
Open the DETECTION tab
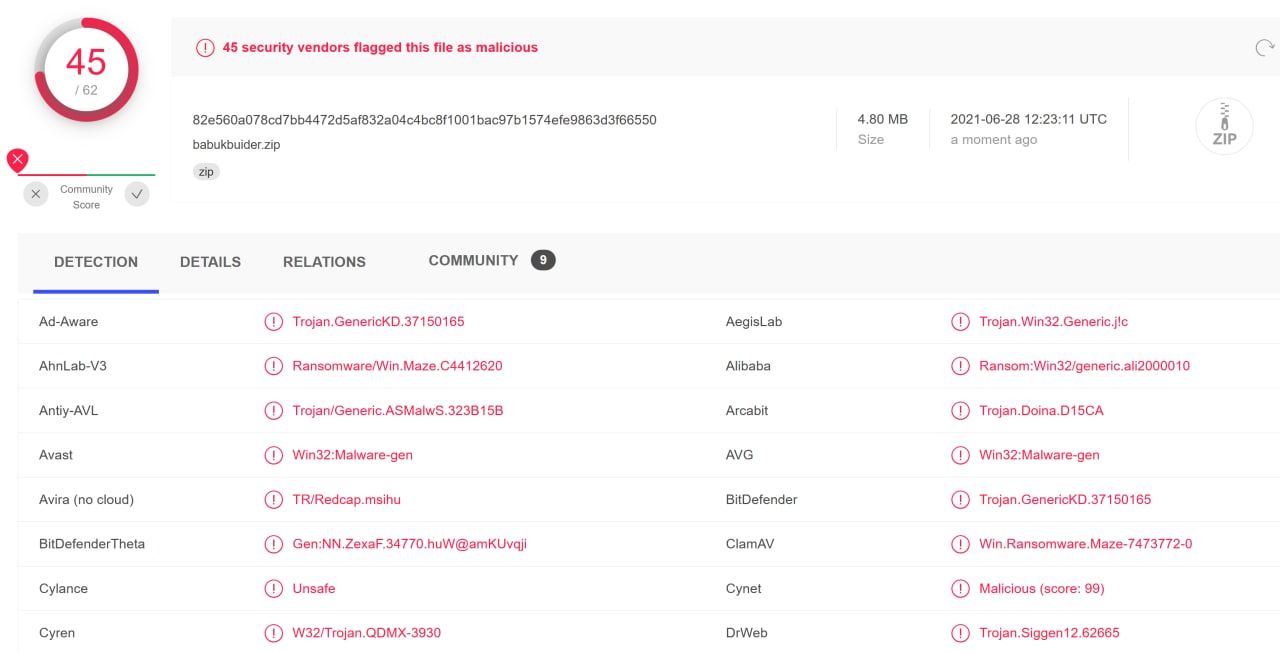tap(96, 262)
